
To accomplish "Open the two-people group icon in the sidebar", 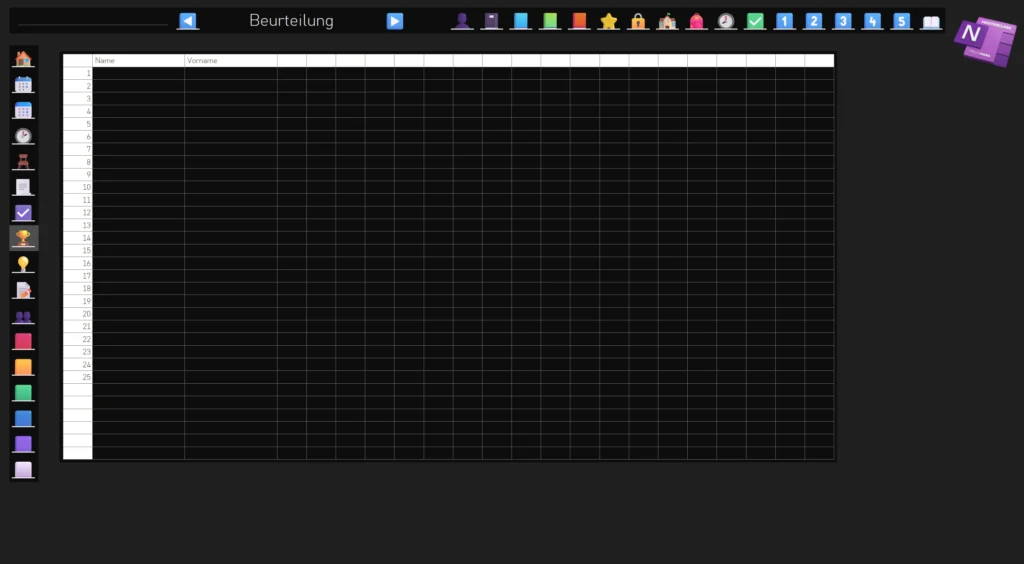I will click(x=24, y=316).
